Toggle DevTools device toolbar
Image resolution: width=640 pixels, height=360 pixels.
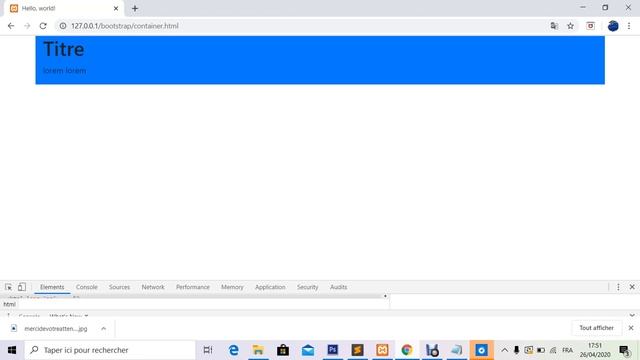pos(22,287)
